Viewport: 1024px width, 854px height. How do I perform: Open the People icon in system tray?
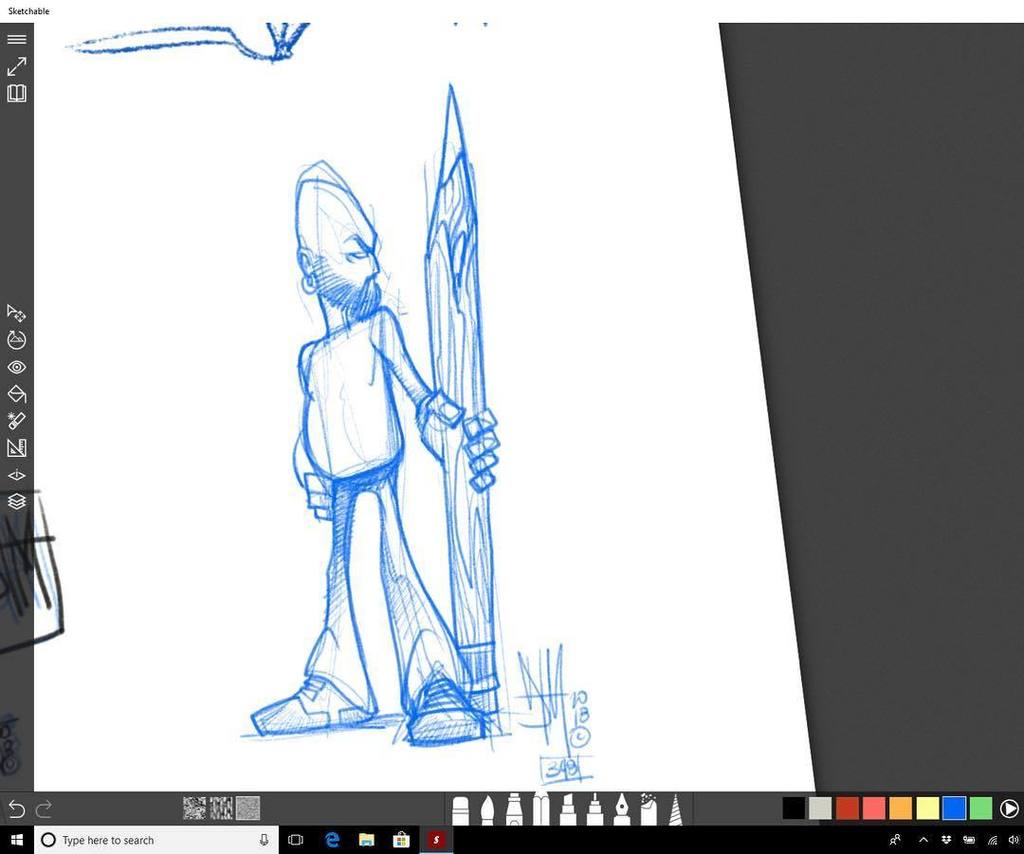click(x=895, y=840)
